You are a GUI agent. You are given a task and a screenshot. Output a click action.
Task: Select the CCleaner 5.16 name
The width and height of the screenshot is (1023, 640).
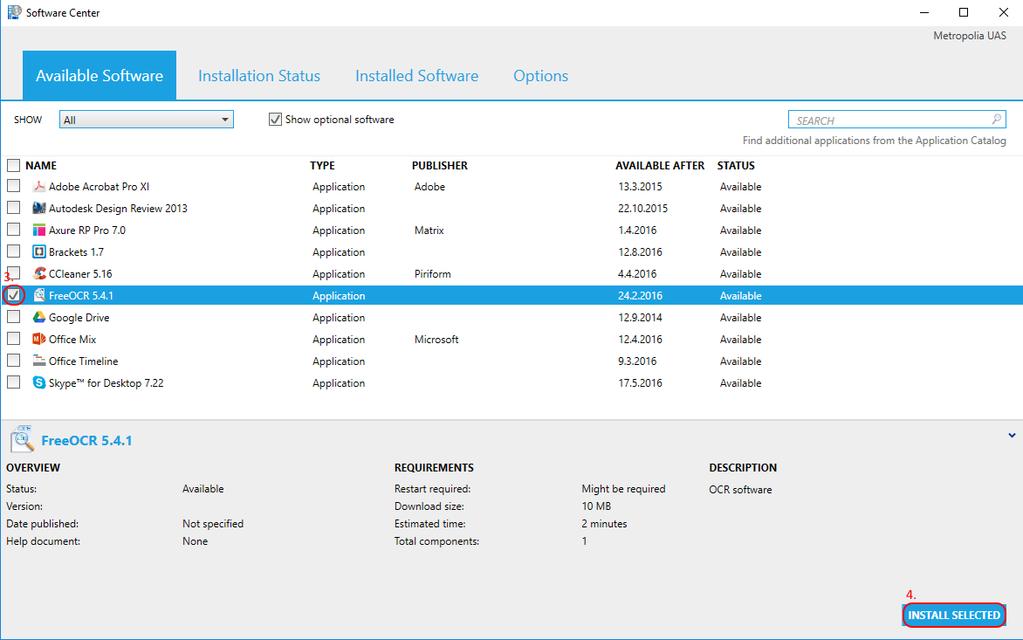tap(80, 274)
